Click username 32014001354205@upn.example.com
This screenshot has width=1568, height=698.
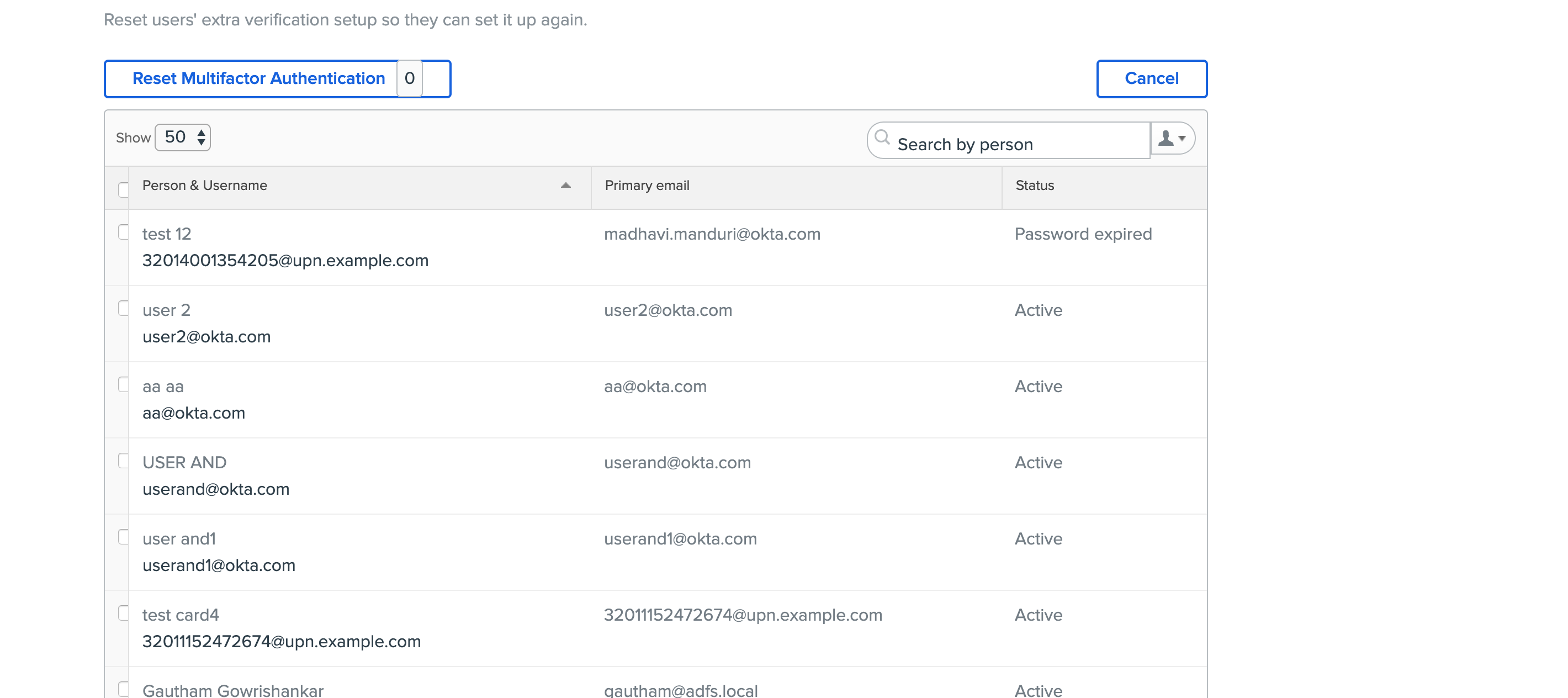pos(285,261)
